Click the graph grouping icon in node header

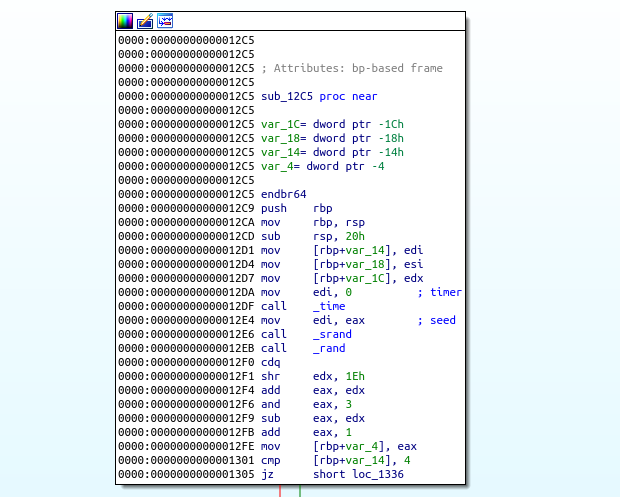point(165,20)
